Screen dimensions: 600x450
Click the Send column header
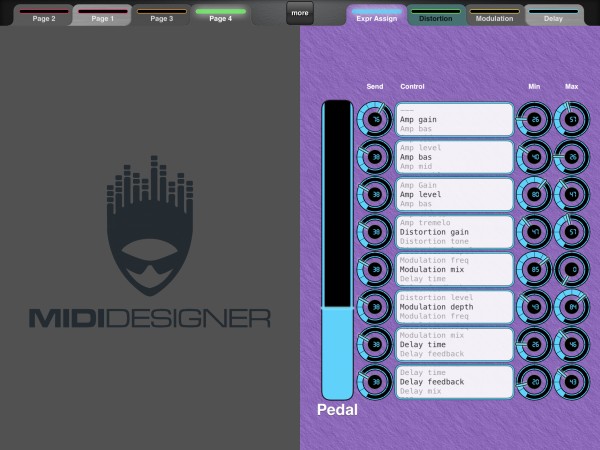(375, 86)
